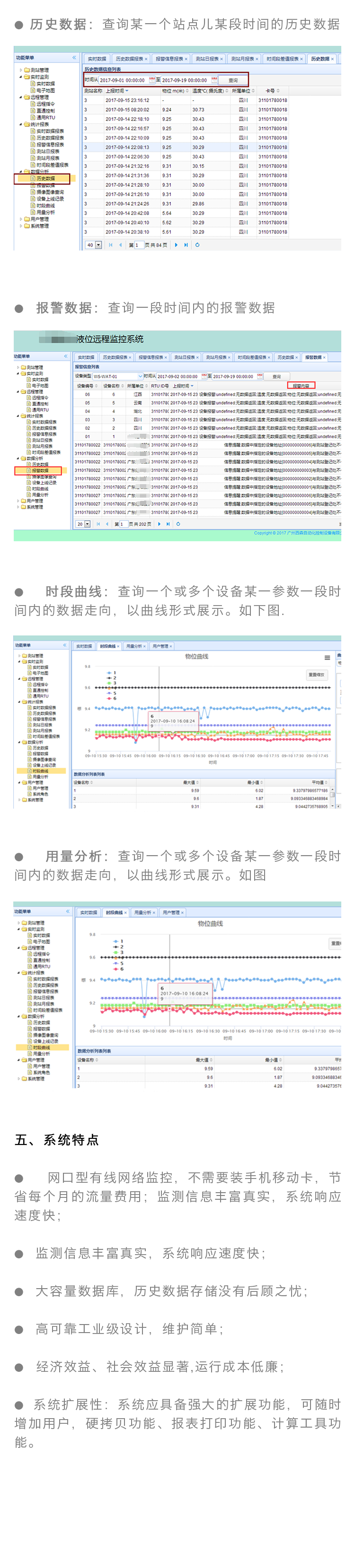355x1568 pixels.
Task: Click 查询 button in 报警信息列表 panel
Action: (x=276, y=376)
